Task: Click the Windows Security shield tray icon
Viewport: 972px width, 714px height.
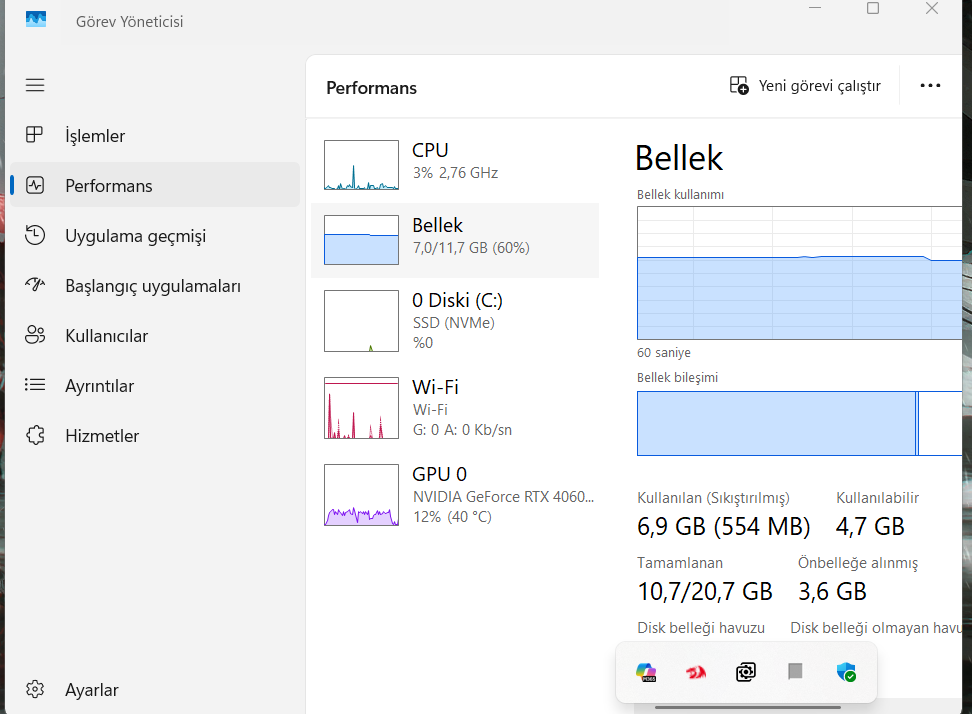Action: click(846, 672)
